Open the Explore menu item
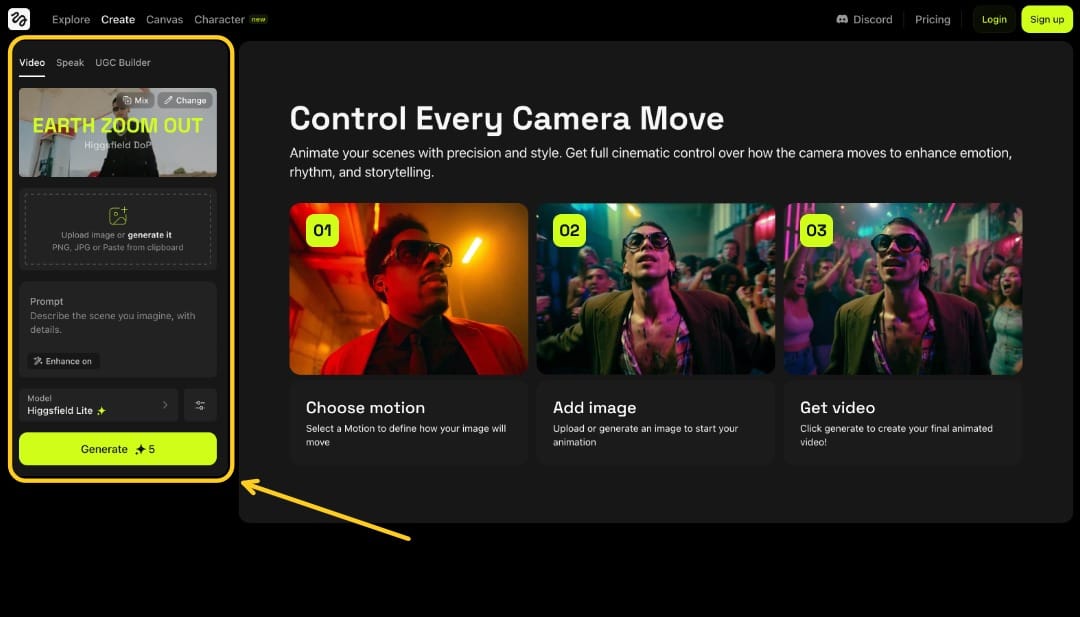1080x617 pixels. 71,19
